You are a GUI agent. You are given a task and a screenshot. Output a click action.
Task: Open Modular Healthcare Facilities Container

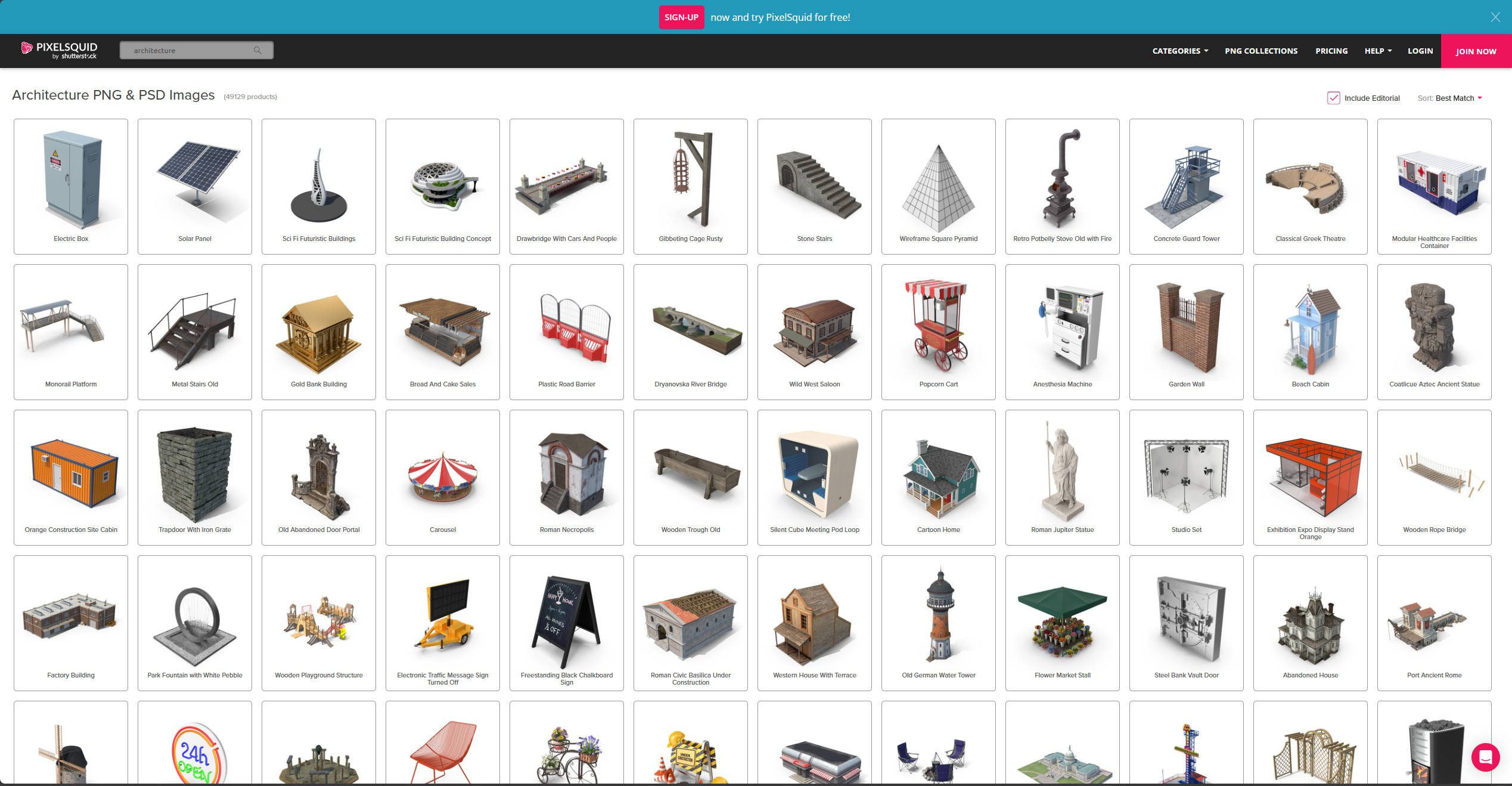(x=1435, y=186)
